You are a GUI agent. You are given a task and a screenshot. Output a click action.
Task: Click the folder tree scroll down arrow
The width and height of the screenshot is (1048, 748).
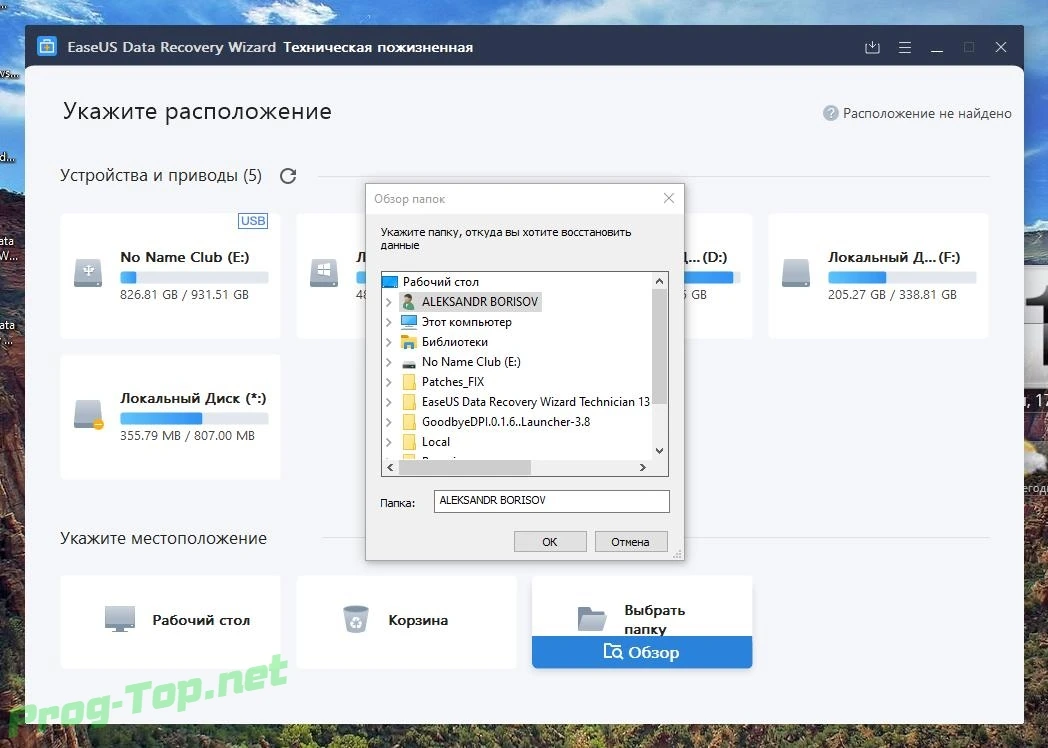pyautogui.click(x=659, y=451)
